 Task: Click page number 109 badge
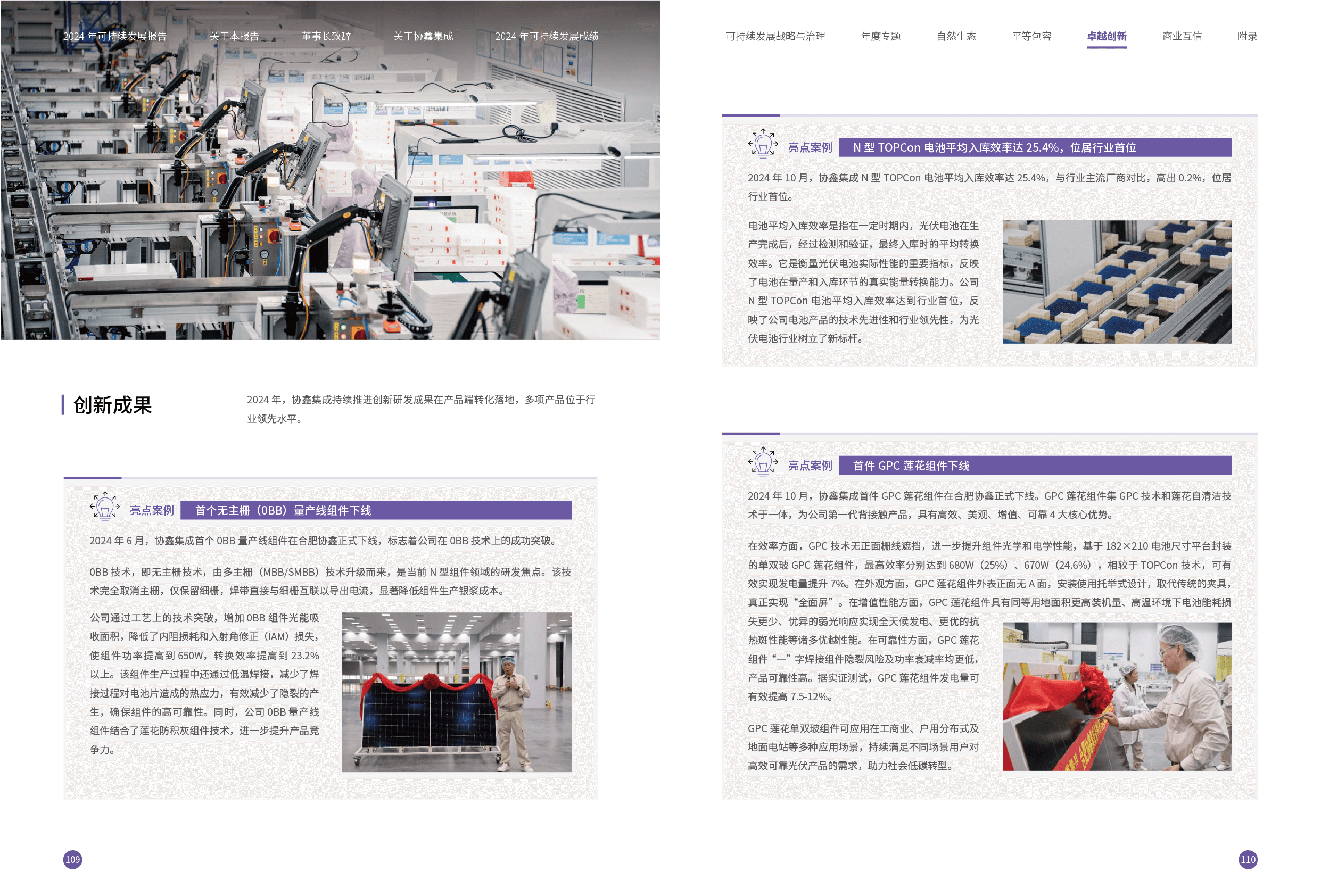coord(72,859)
